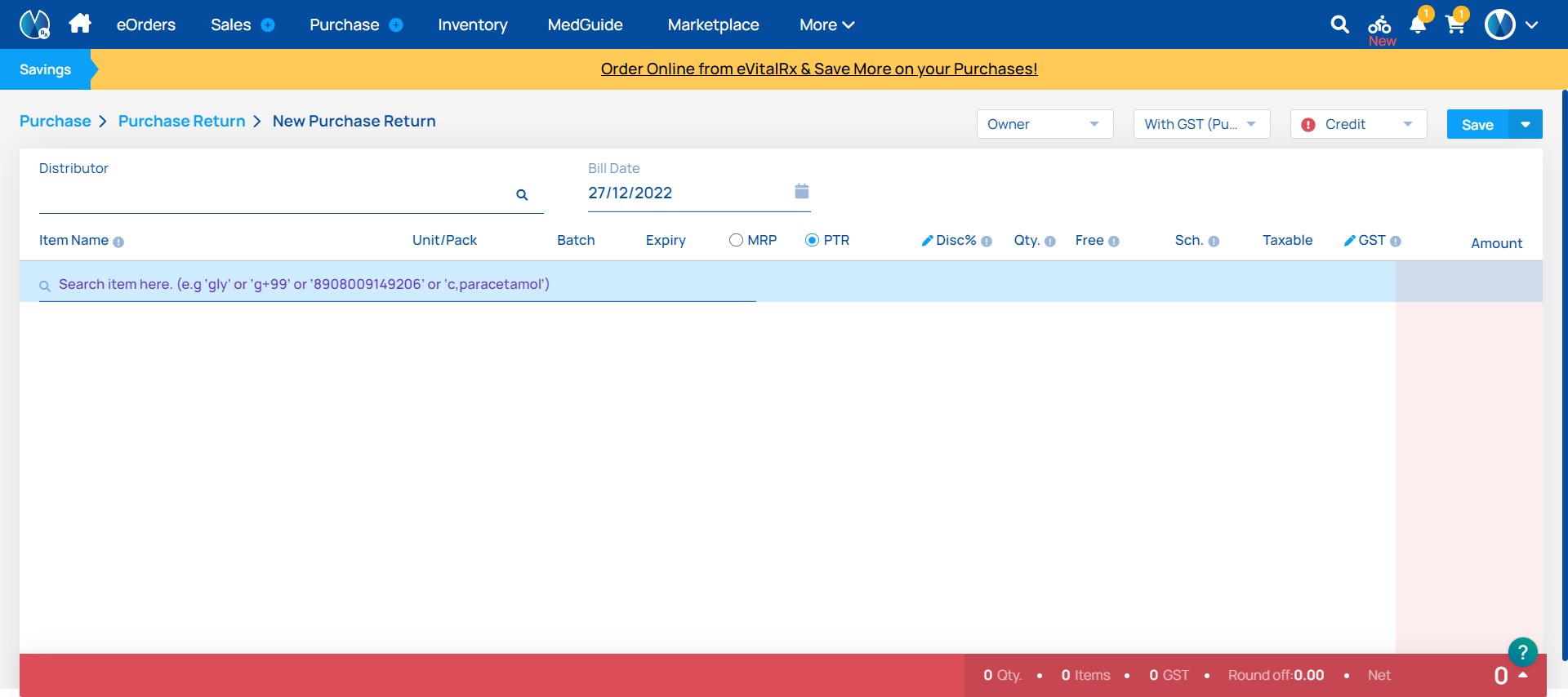Click the Round off:0.00 value
This screenshot has height=697, width=1568.
[x=1276, y=675]
